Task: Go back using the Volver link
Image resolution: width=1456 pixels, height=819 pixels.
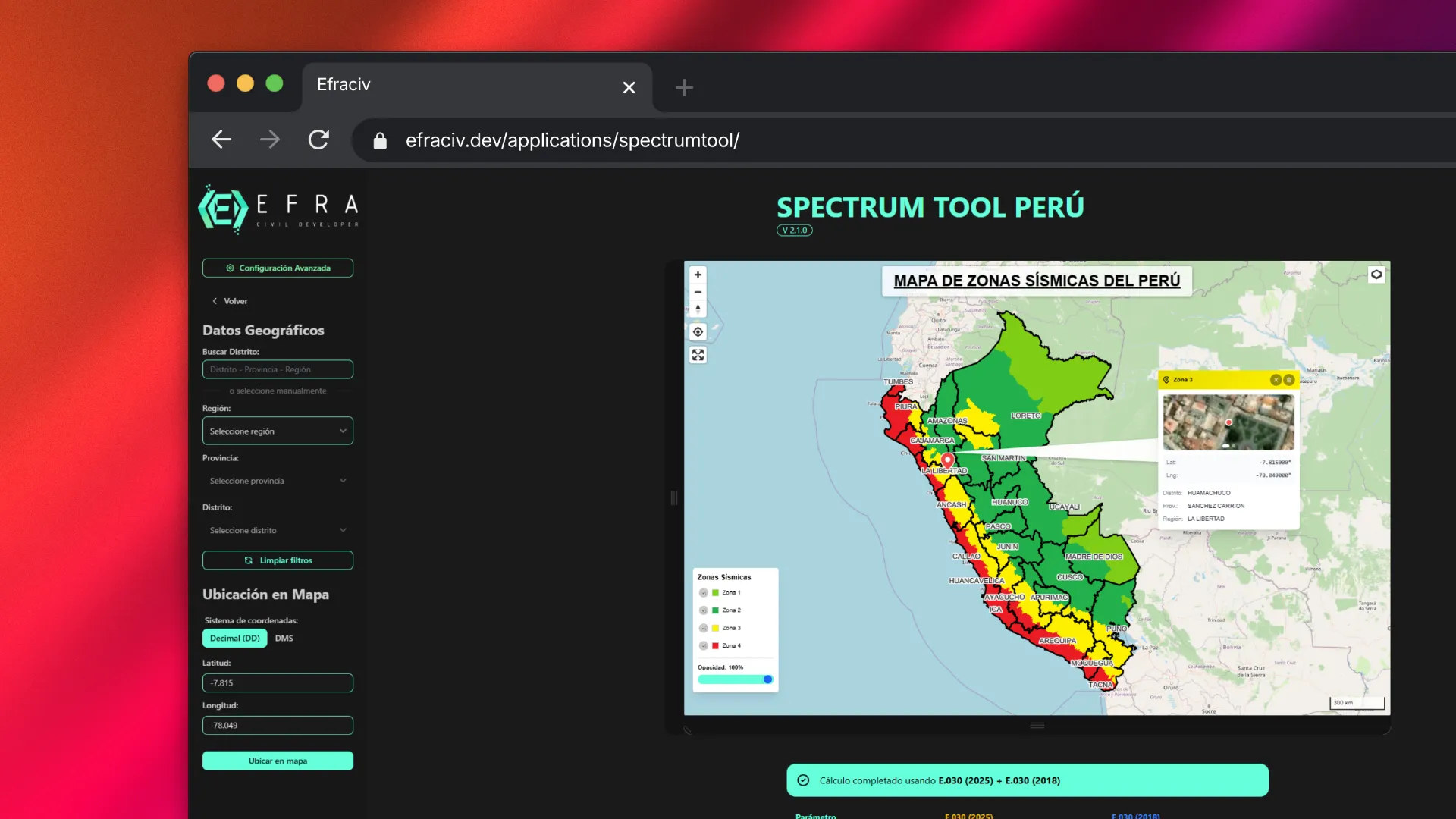Action: [x=230, y=300]
